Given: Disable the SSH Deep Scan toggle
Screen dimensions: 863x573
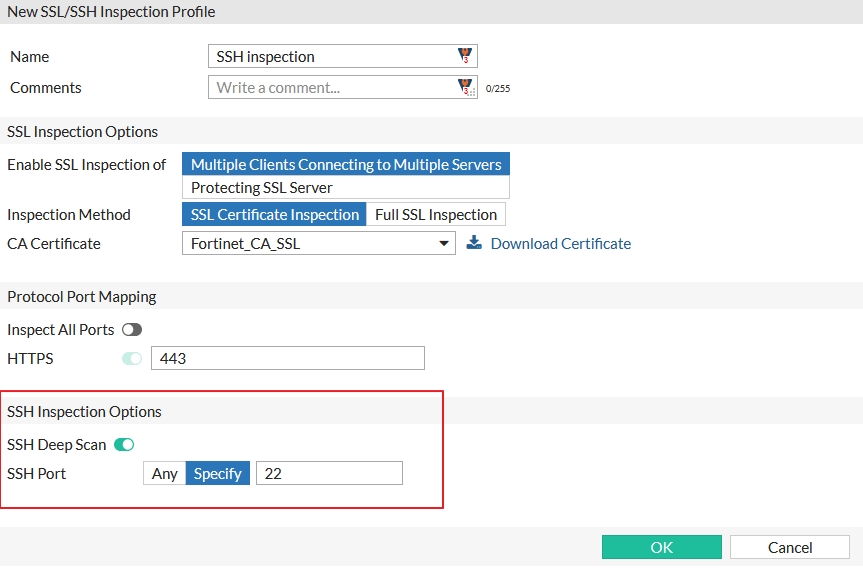Looking at the screenshot, I should pyautogui.click(x=124, y=444).
